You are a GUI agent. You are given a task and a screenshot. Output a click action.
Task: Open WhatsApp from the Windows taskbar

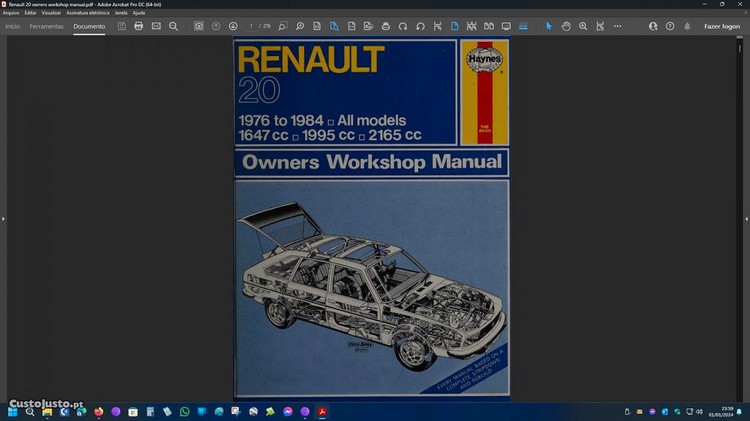pyautogui.click(x=184, y=411)
